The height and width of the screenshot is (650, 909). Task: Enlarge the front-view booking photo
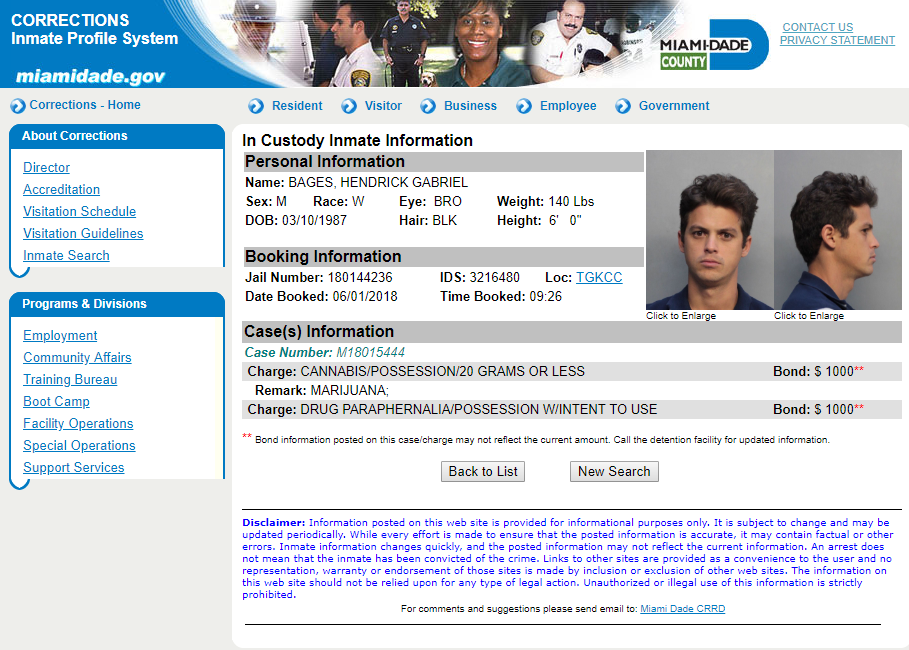[709, 230]
